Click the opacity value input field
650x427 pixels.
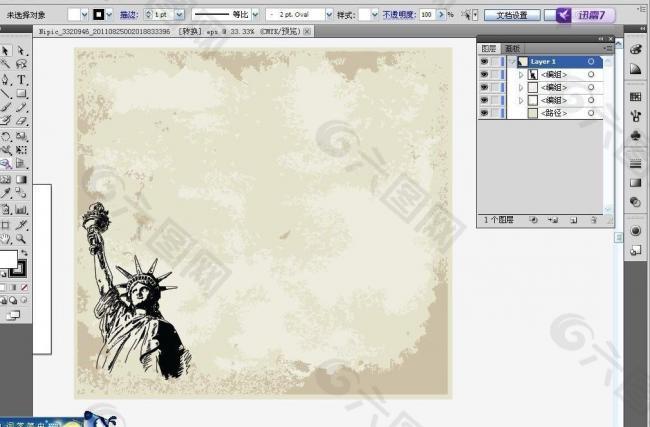click(425, 16)
